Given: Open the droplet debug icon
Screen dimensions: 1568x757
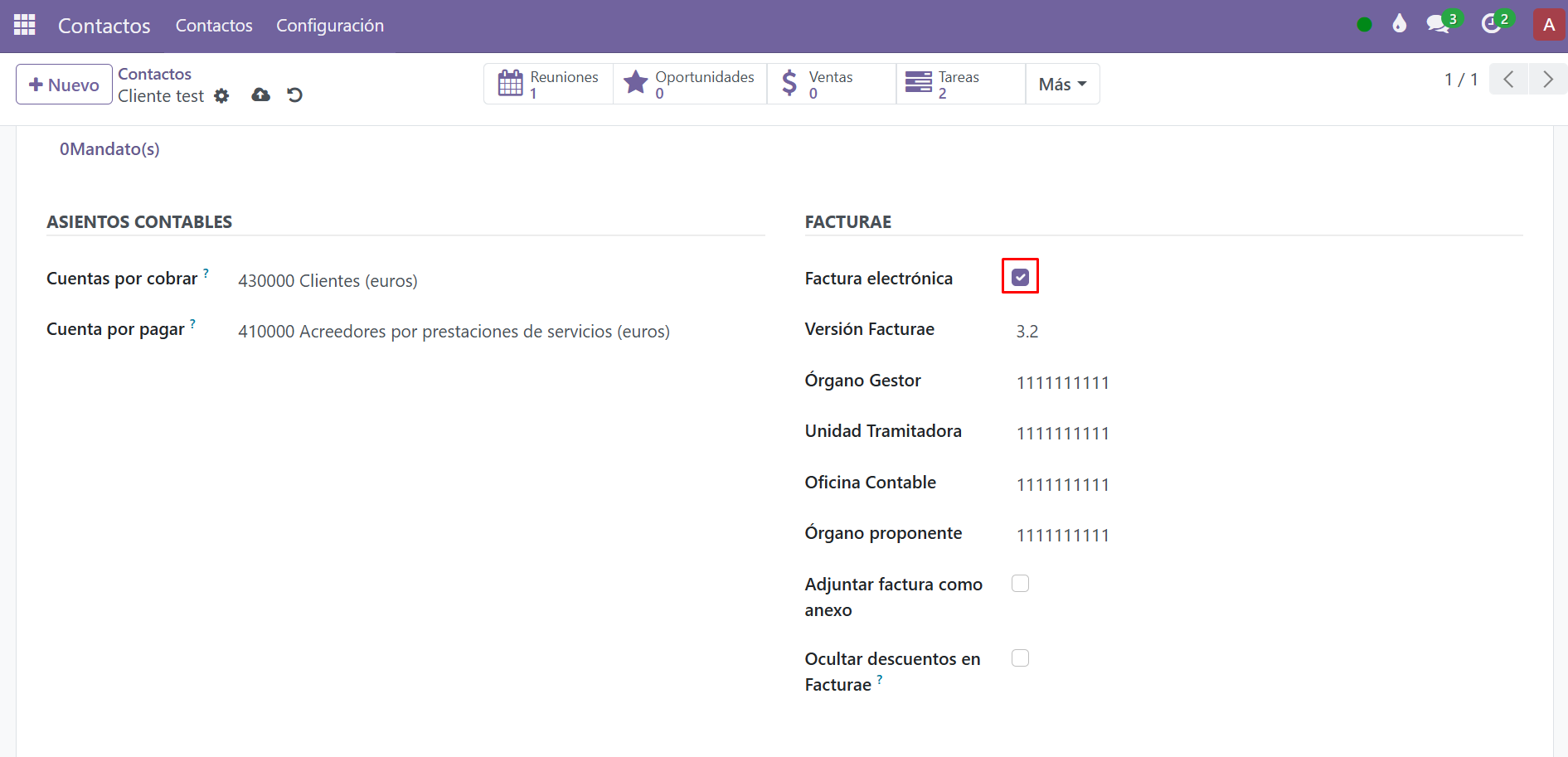Looking at the screenshot, I should pos(1400,23).
